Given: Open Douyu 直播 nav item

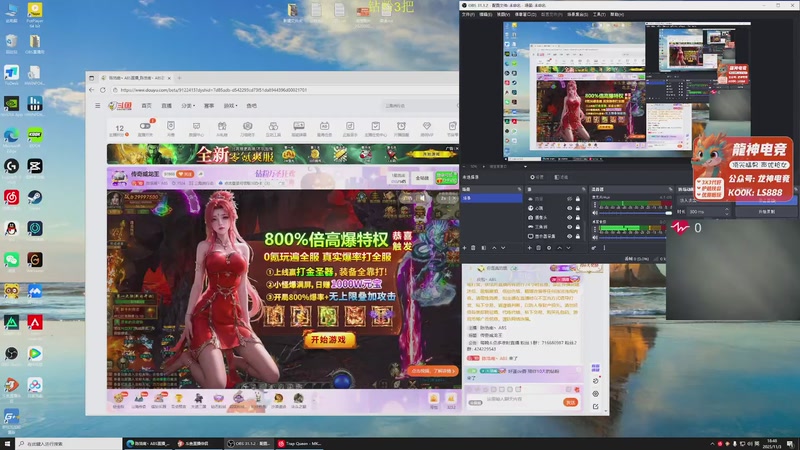Looking at the screenshot, I should pyautogui.click(x=166, y=106).
